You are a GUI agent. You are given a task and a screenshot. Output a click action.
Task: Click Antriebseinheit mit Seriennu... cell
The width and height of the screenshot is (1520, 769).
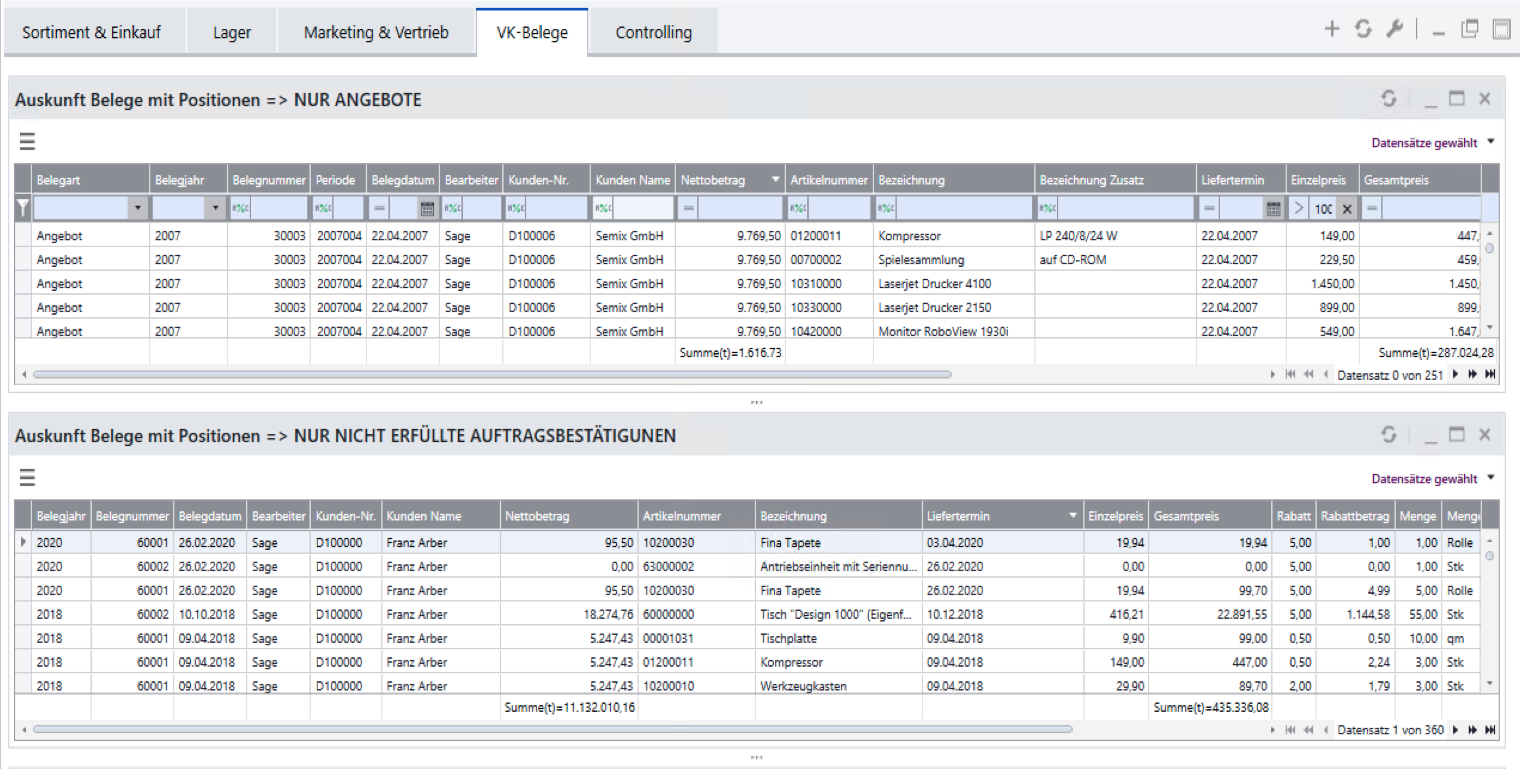pos(838,566)
